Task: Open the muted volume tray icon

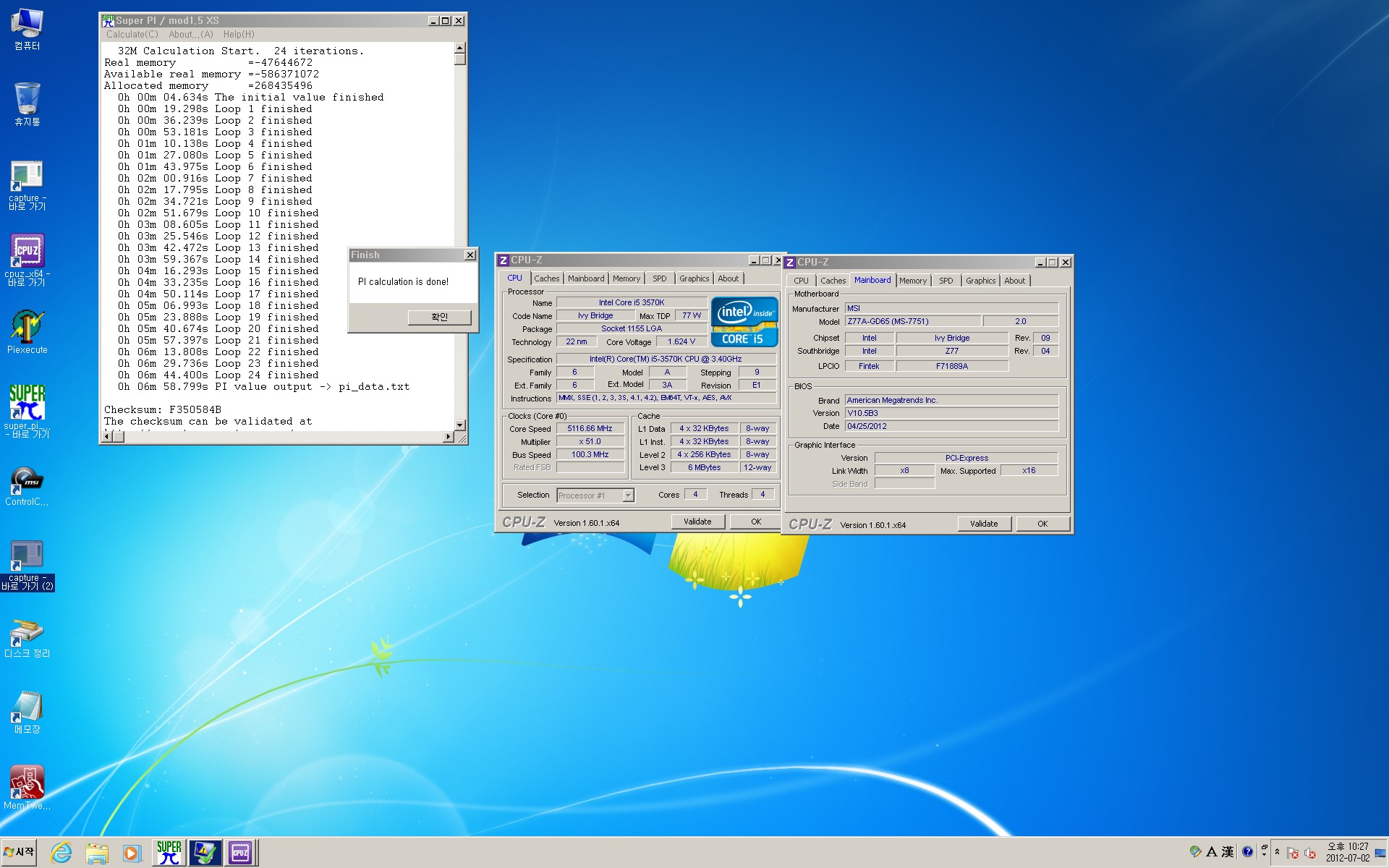Action: 1310,853
